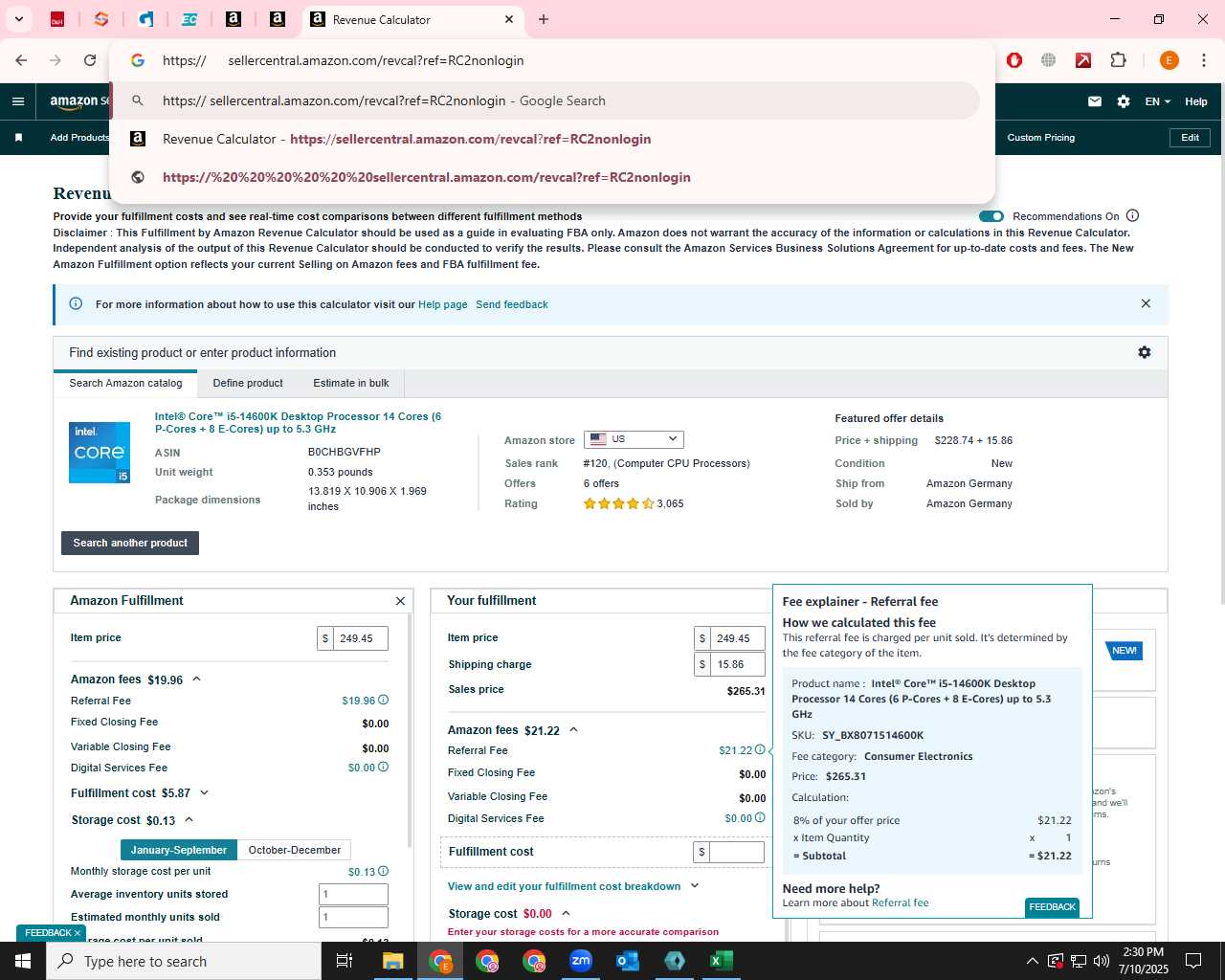Switch to Search Amazon catalog tab
This screenshot has width=1225, height=980.
[125, 383]
